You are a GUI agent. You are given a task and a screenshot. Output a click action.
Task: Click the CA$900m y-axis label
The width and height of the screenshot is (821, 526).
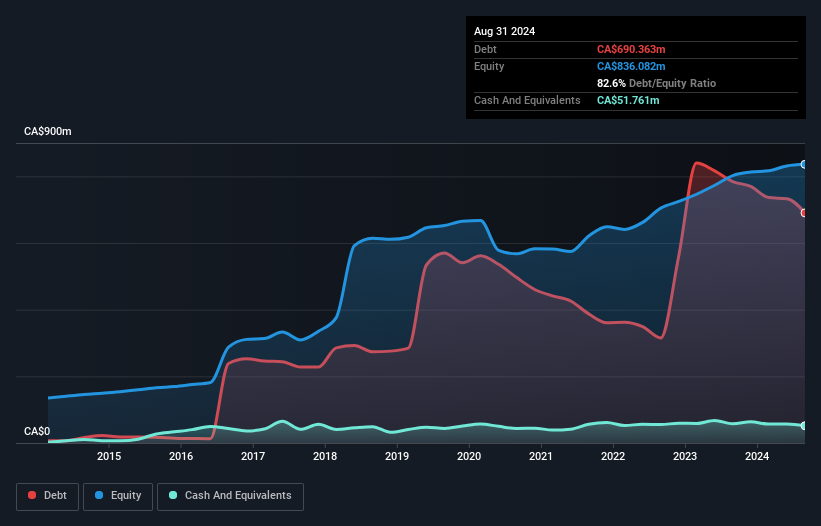(x=48, y=131)
